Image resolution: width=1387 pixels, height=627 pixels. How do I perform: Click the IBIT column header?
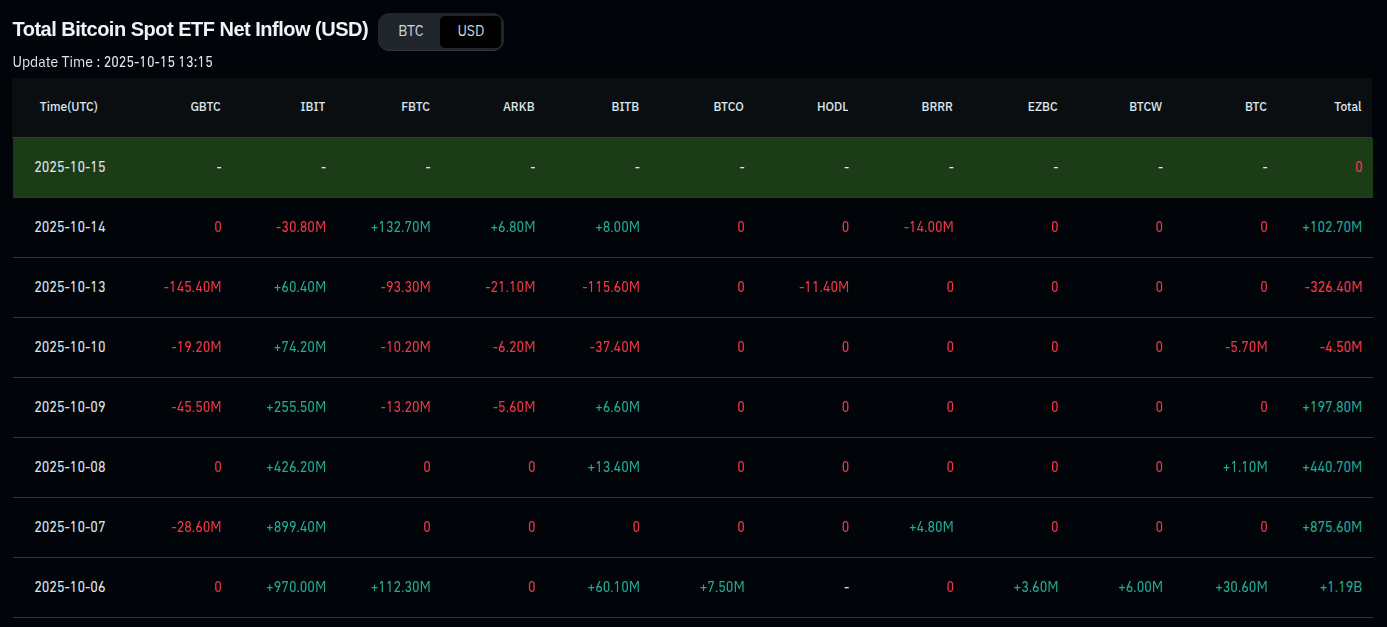[x=312, y=107]
